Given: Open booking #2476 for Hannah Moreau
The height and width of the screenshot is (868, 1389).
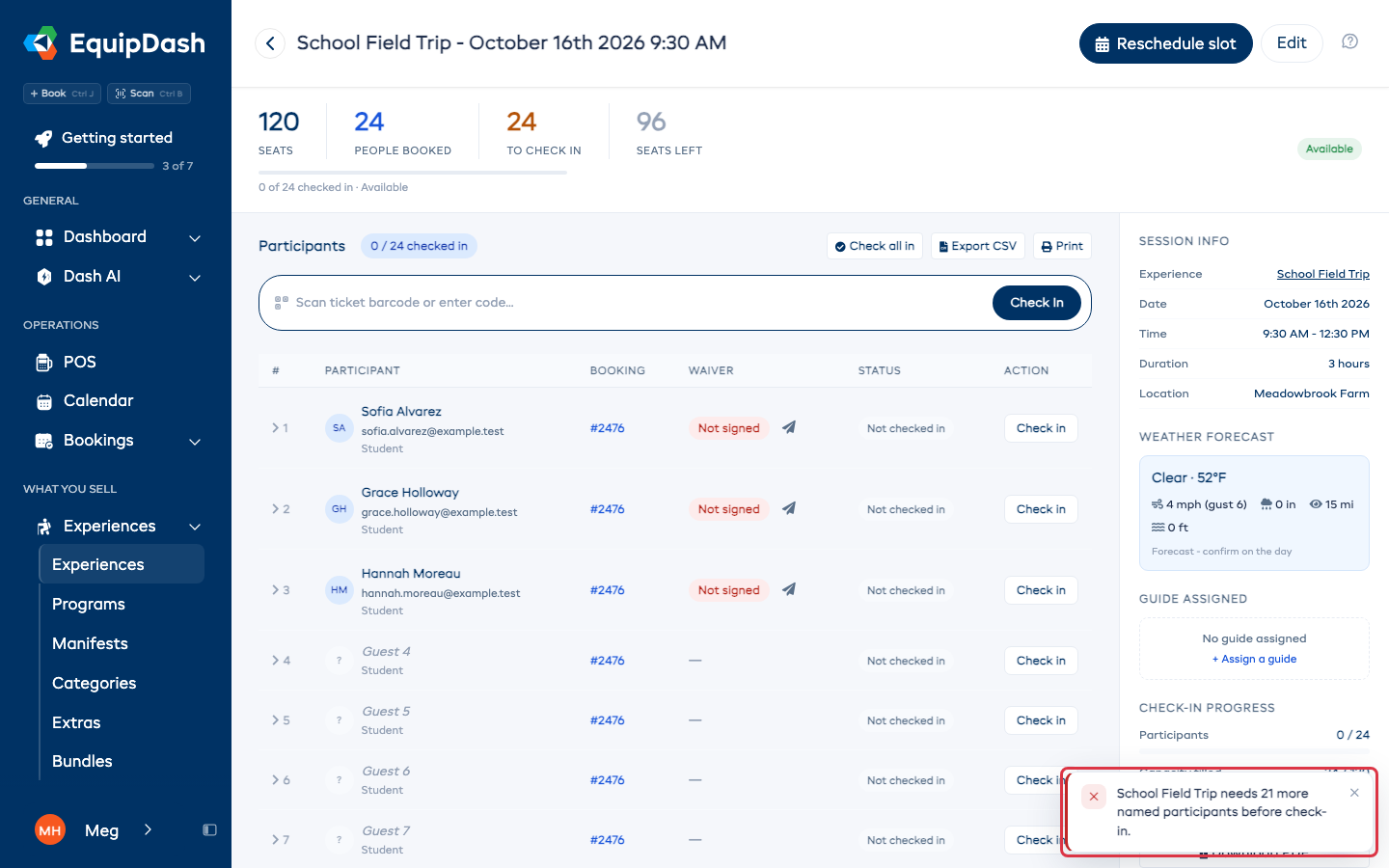Looking at the screenshot, I should click(608, 590).
